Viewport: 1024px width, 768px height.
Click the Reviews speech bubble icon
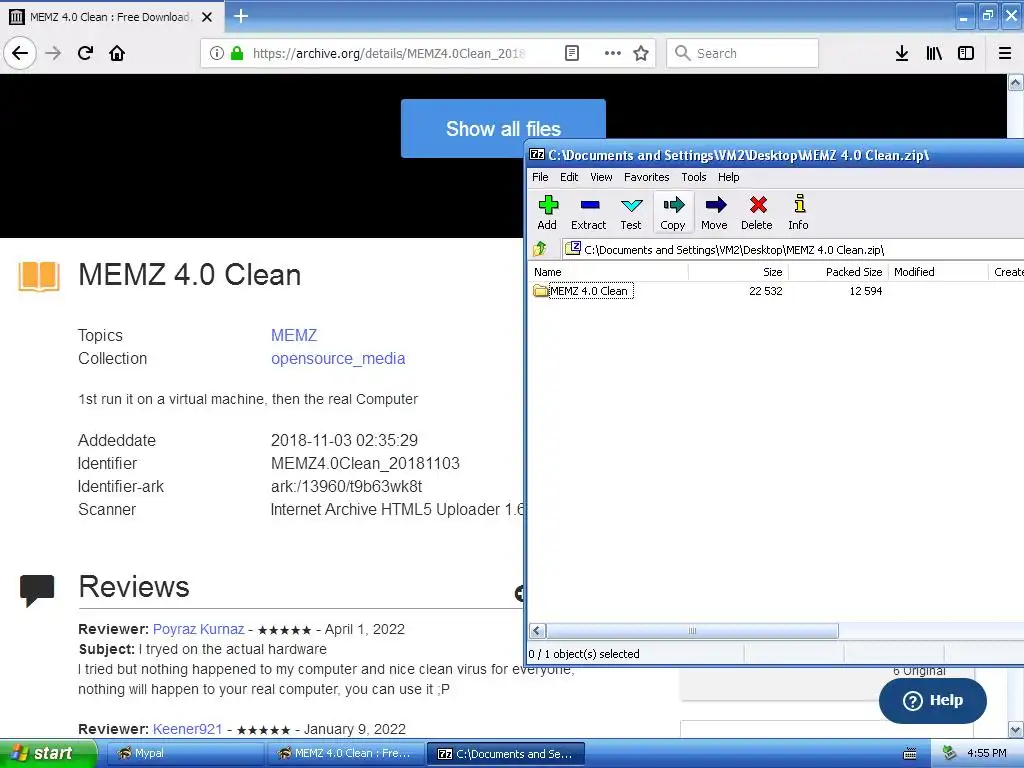(37, 590)
